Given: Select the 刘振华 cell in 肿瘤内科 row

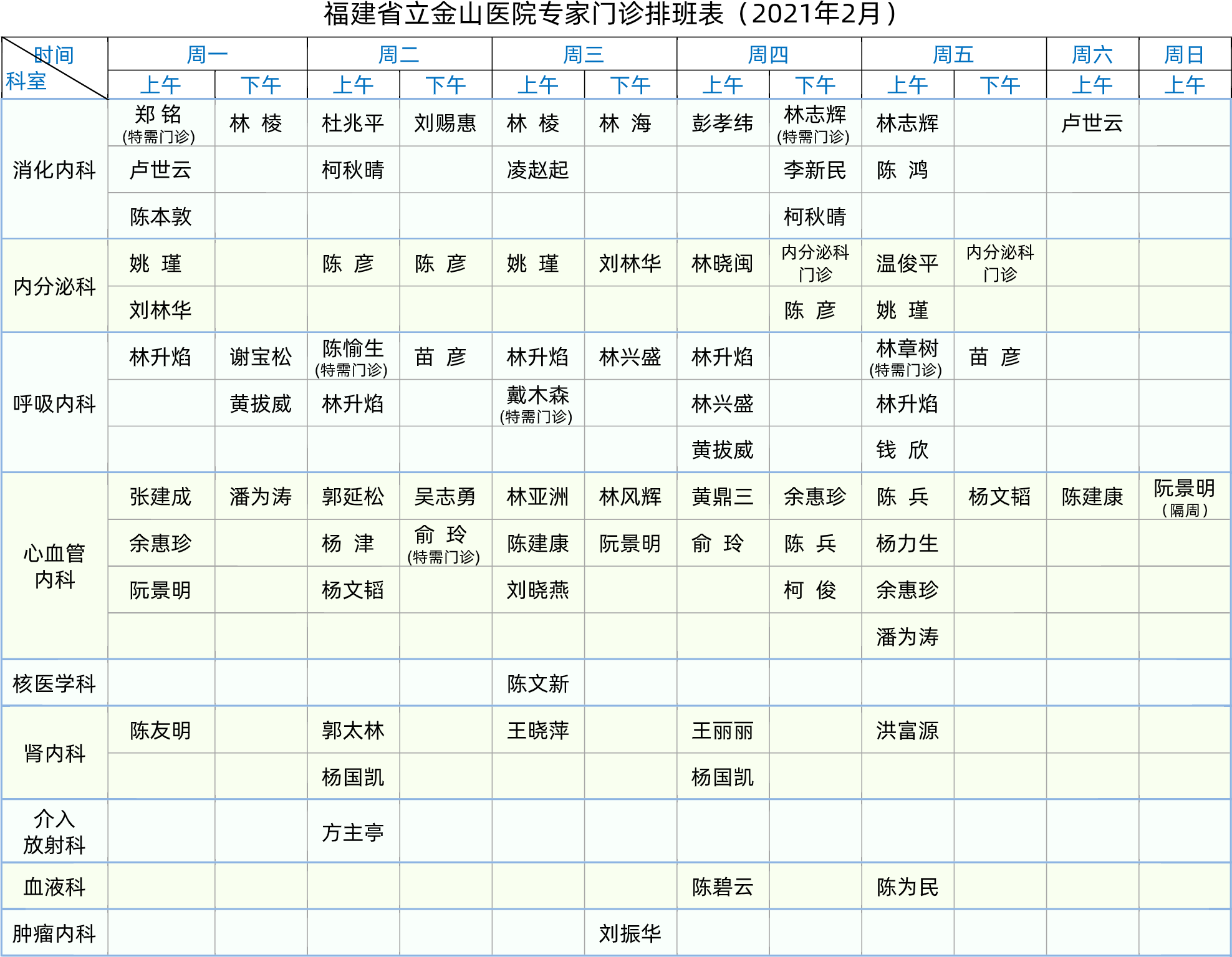Looking at the screenshot, I should pos(630,933).
